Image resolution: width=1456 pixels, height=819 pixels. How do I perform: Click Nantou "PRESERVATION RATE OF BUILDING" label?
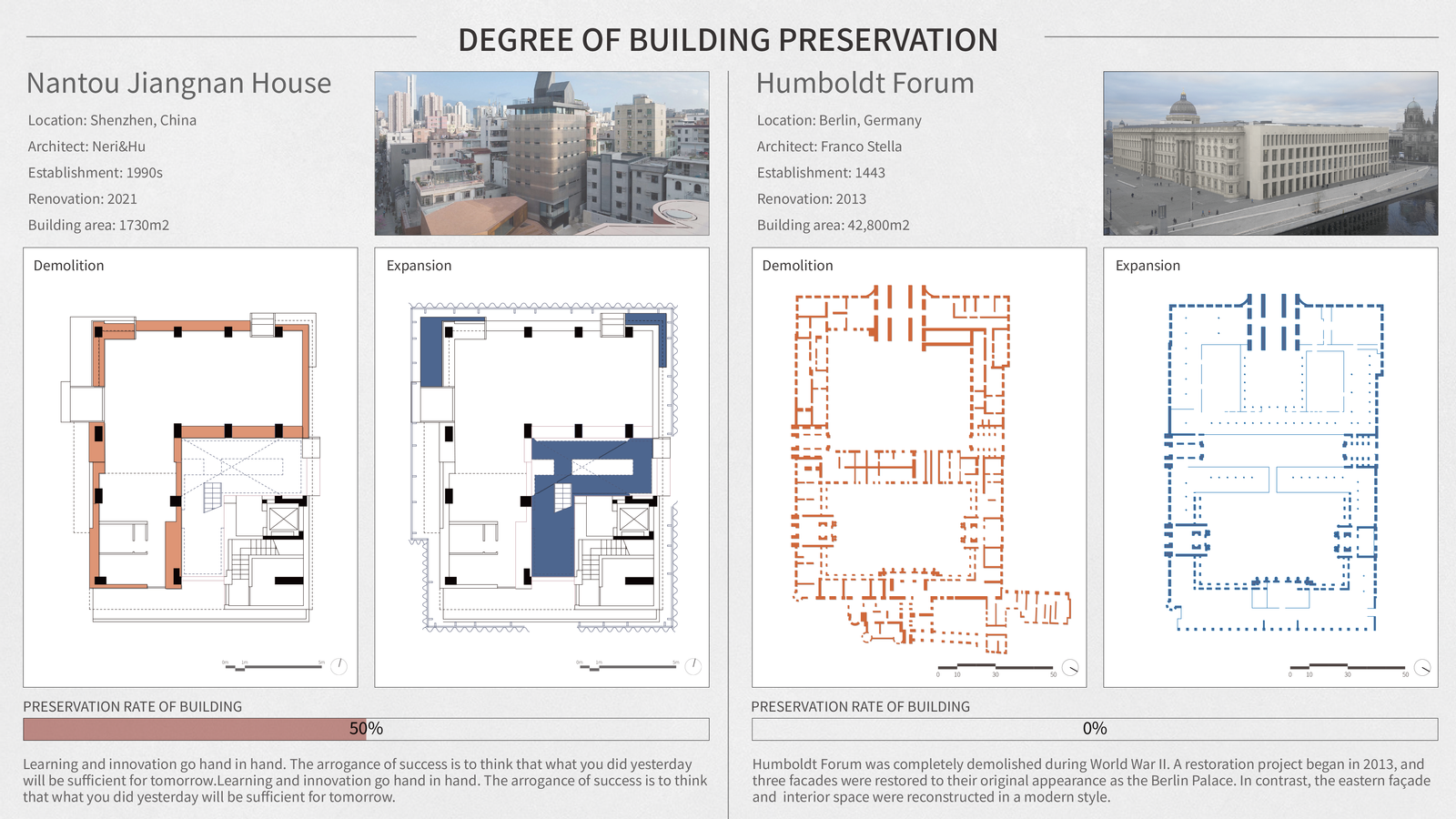click(x=133, y=707)
